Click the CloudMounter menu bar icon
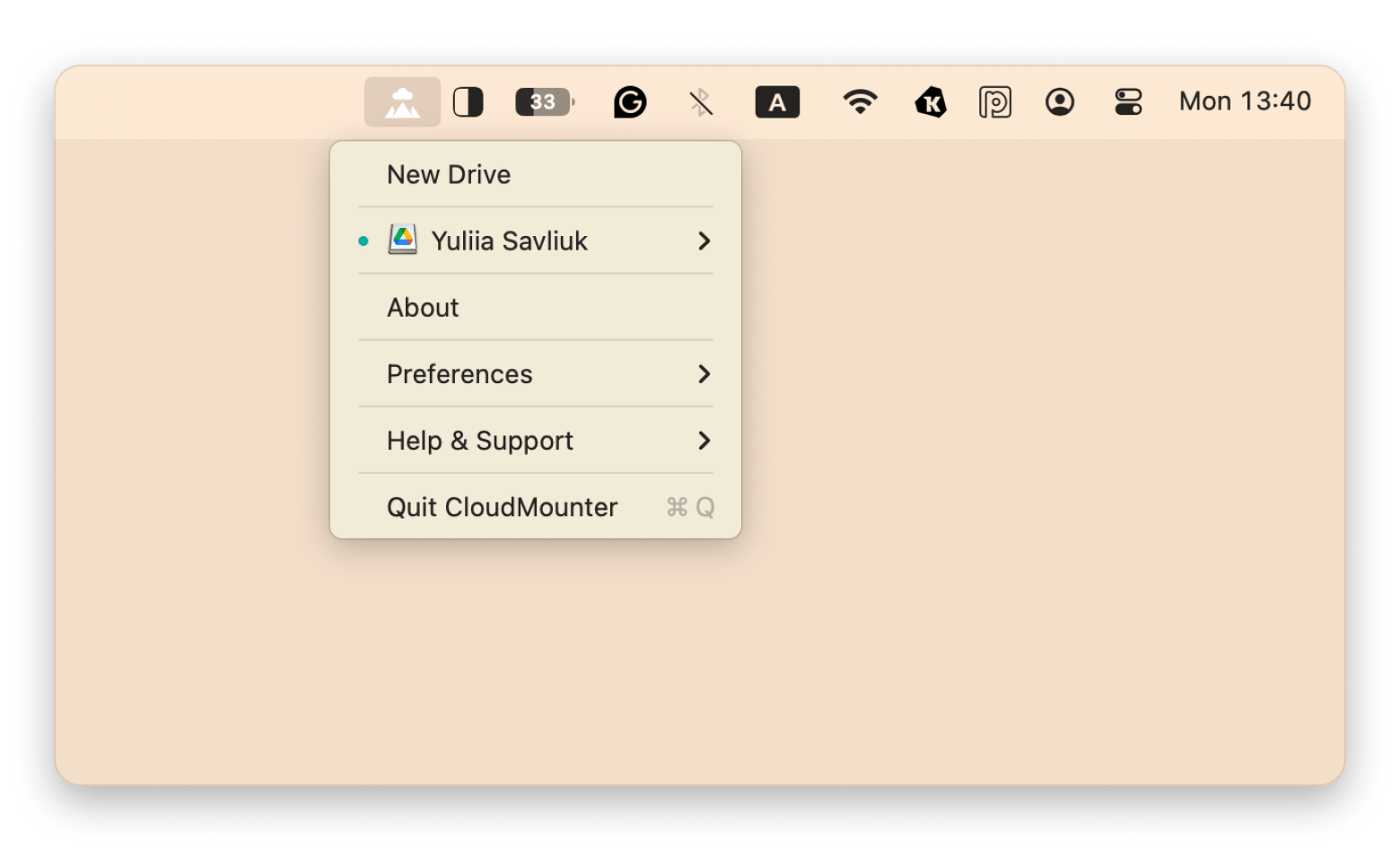This screenshot has height=858, width=1400. click(402, 102)
